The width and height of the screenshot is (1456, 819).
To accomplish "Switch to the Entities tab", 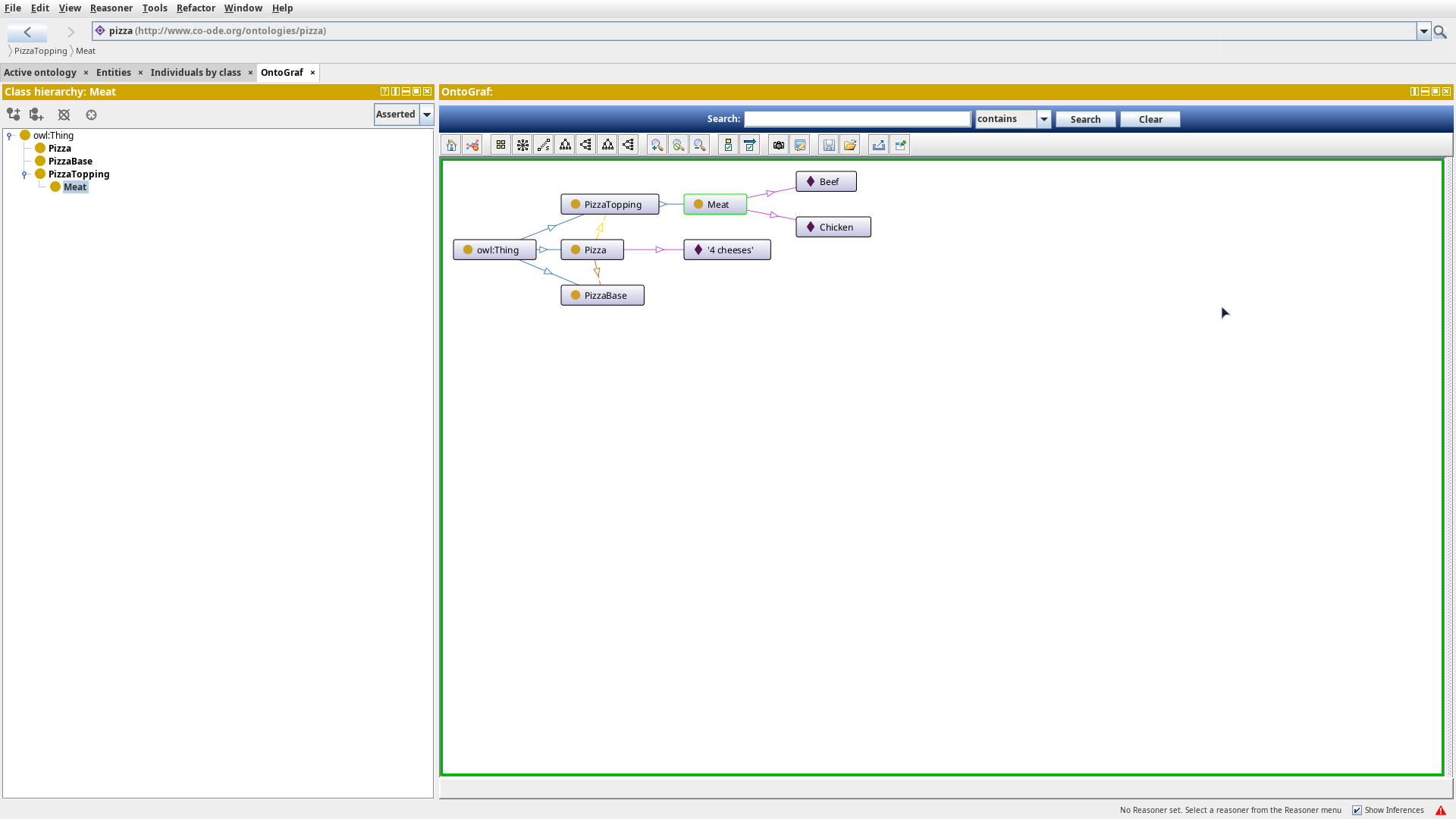I will pos(113,72).
